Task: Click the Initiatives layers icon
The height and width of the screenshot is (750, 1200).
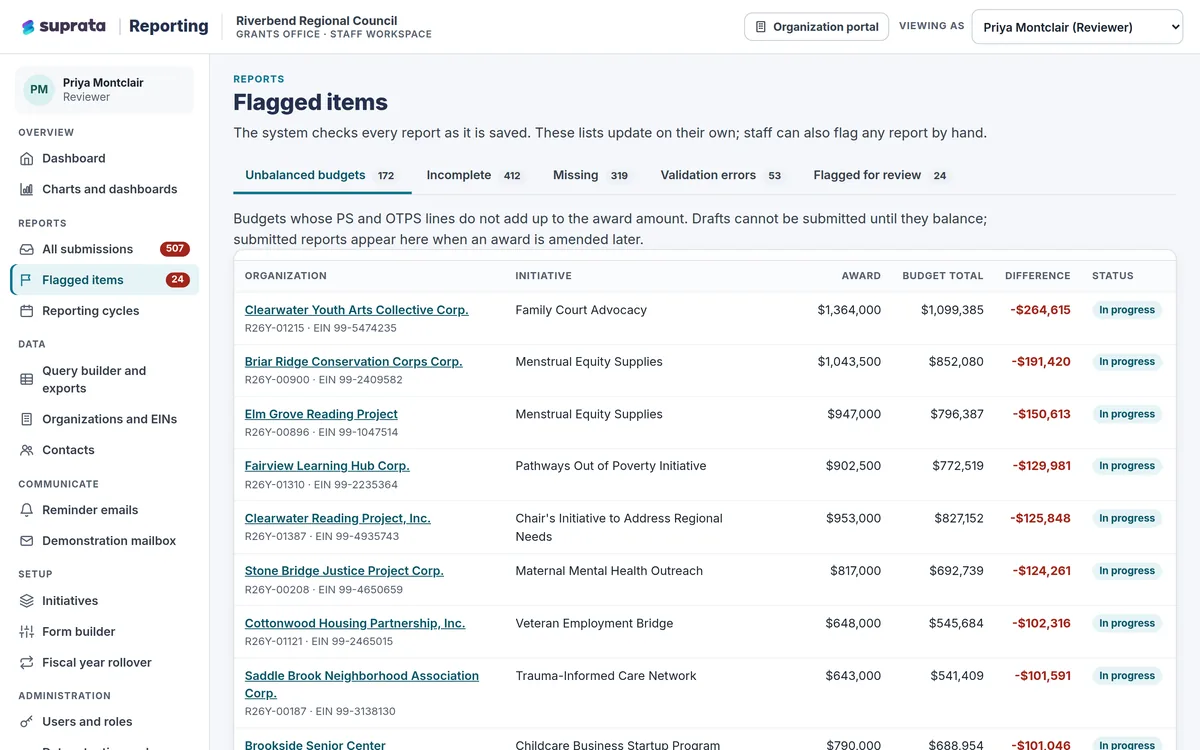Action: [x=27, y=601]
